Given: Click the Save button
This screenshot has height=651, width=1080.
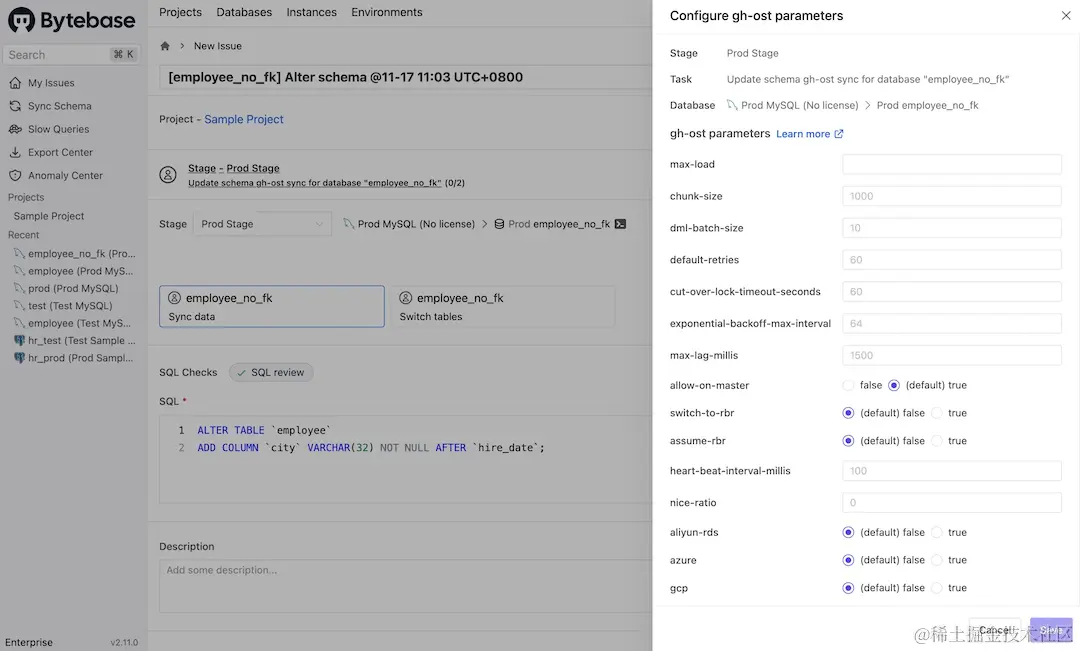Looking at the screenshot, I should coord(1051,630).
